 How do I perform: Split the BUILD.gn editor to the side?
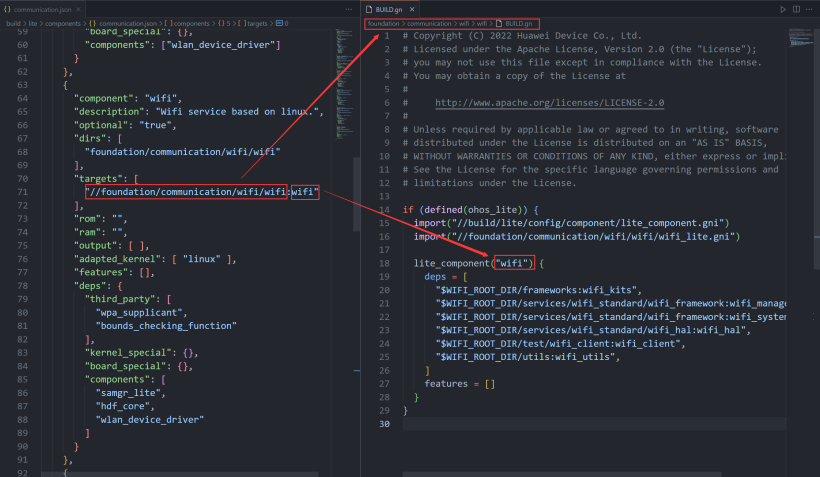(x=796, y=9)
